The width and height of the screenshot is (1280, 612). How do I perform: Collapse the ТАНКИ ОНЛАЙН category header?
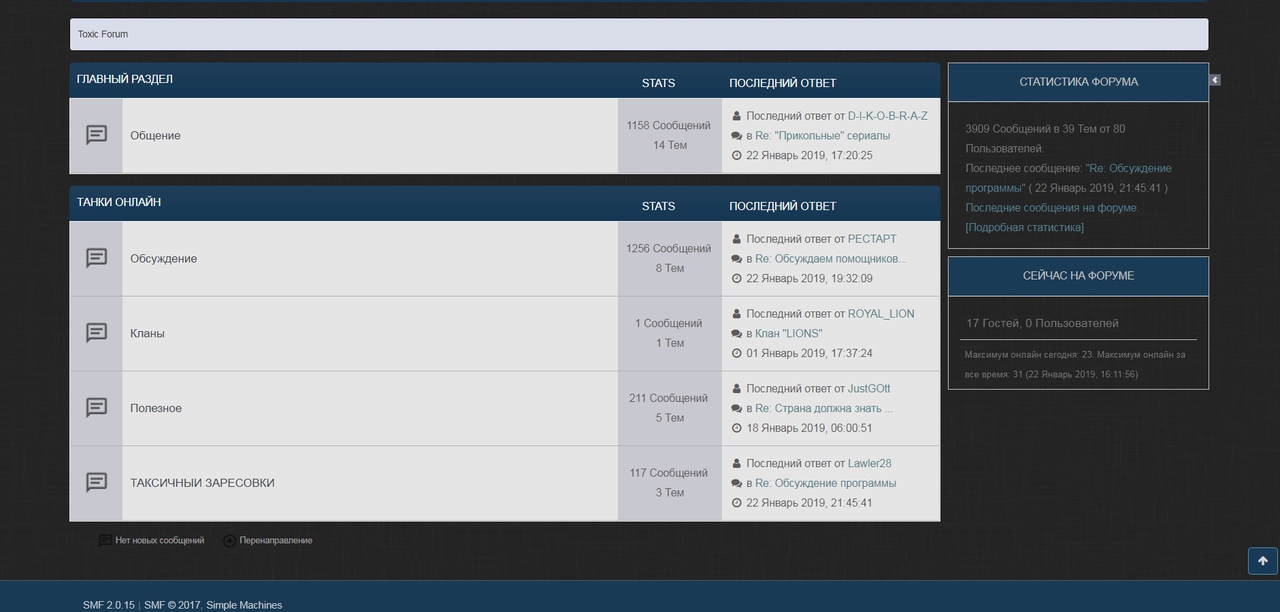pos(119,203)
